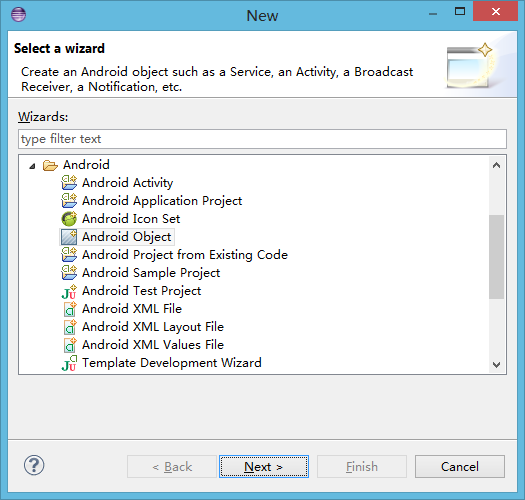Image resolution: width=525 pixels, height=500 pixels.
Task: Collapse the Android folder tree node
Action: (x=32, y=165)
